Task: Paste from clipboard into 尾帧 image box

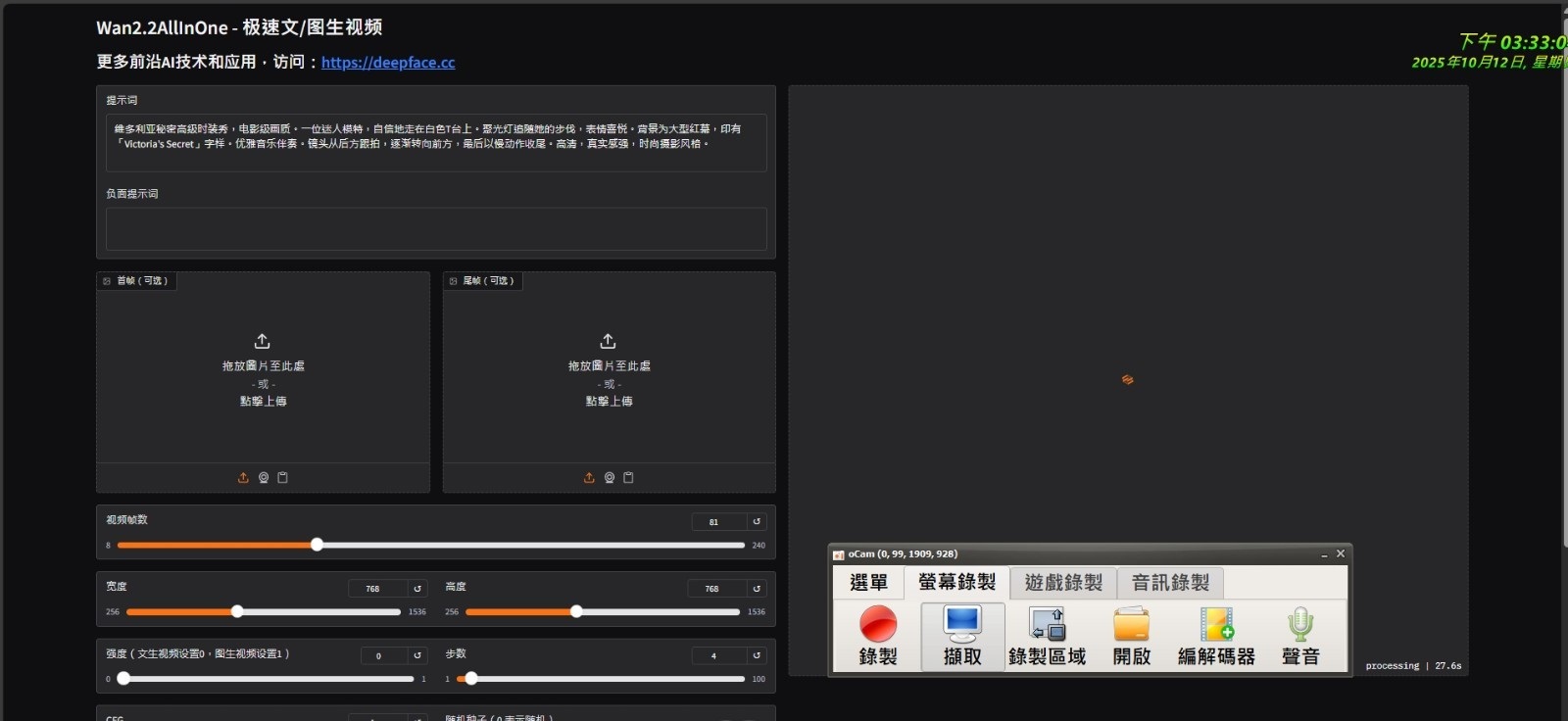Action: [x=629, y=478]
